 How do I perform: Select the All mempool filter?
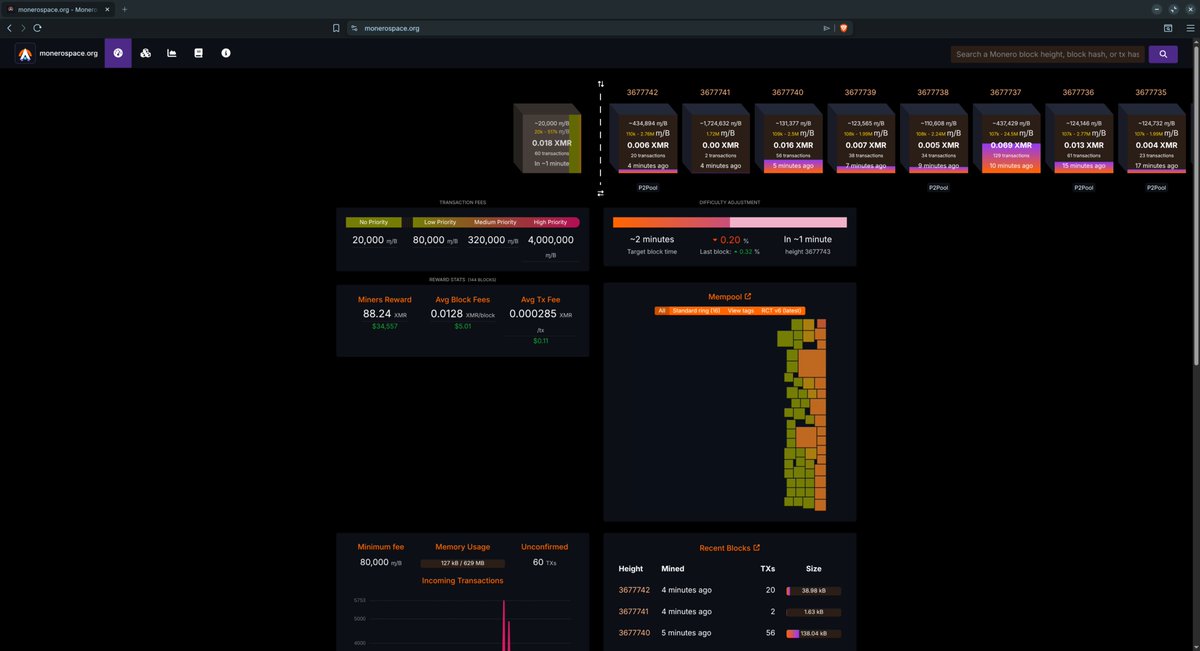point(661,311)
